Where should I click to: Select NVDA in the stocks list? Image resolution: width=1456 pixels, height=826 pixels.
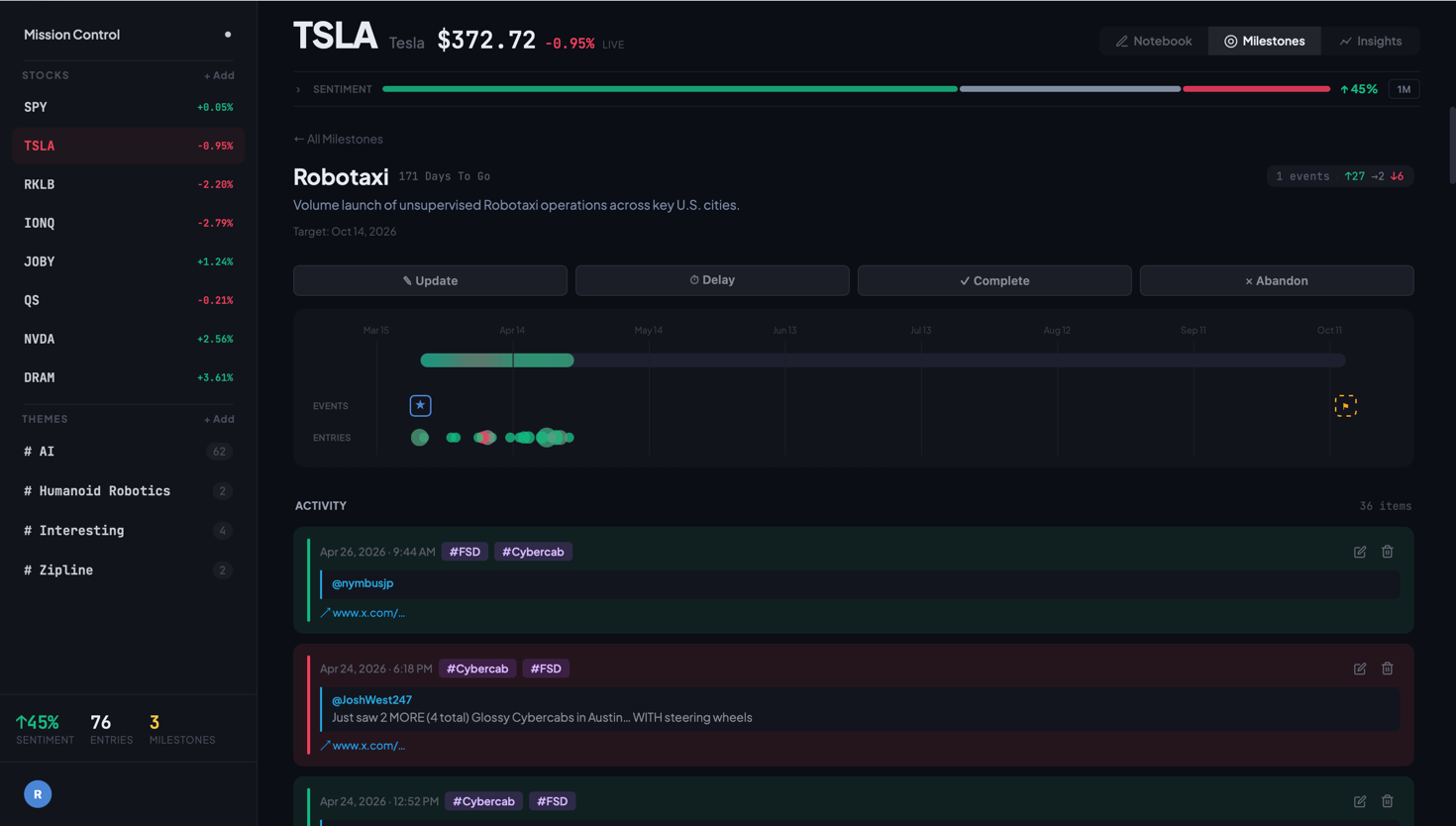coord(128,339)
